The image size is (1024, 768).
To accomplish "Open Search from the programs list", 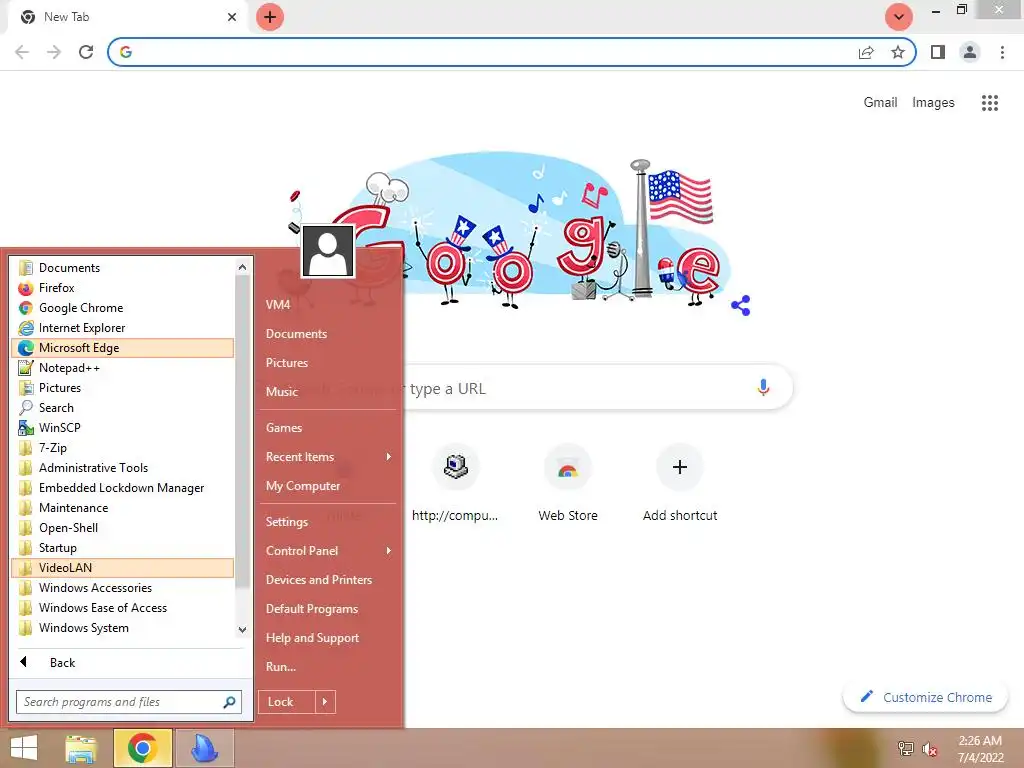I will [x=123, y=408].
